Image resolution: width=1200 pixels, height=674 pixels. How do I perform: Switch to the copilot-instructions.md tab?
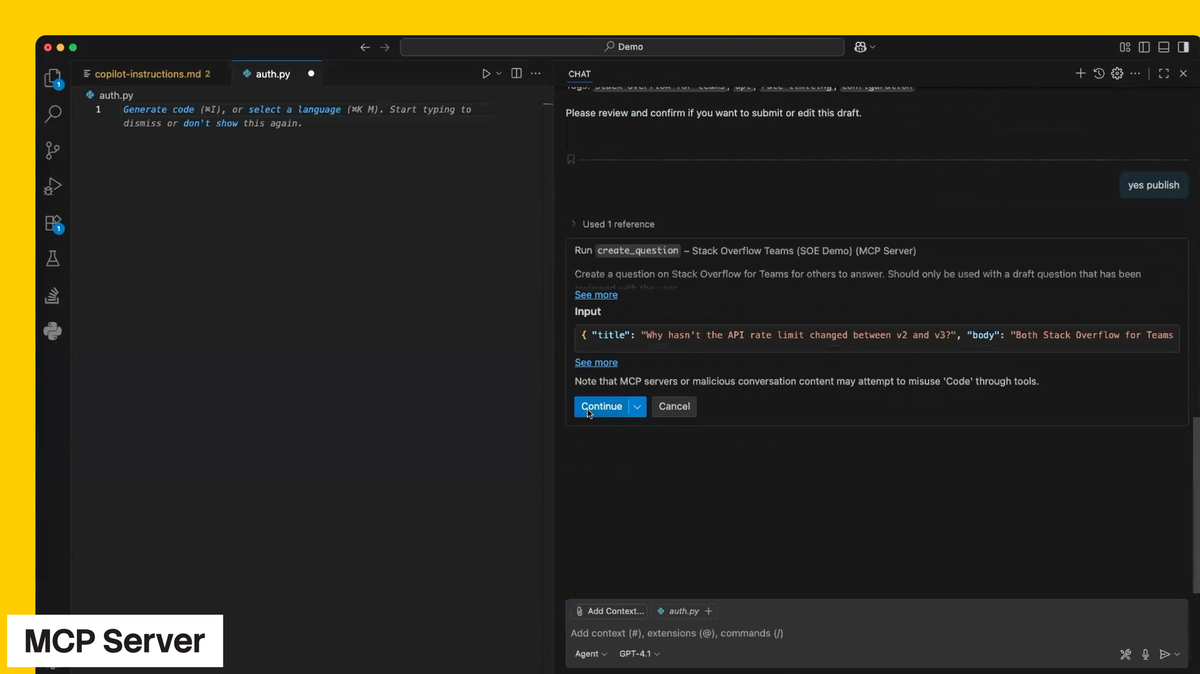[x=148, y=73]
